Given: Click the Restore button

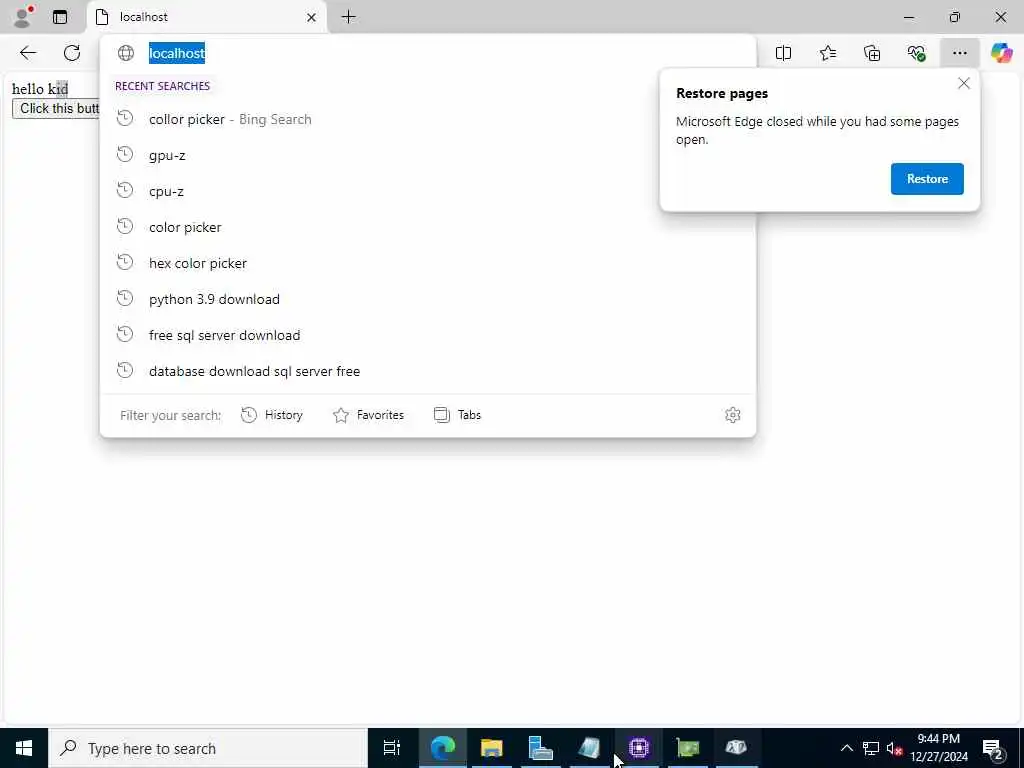Looking at the screenshot, I should 927,179.
